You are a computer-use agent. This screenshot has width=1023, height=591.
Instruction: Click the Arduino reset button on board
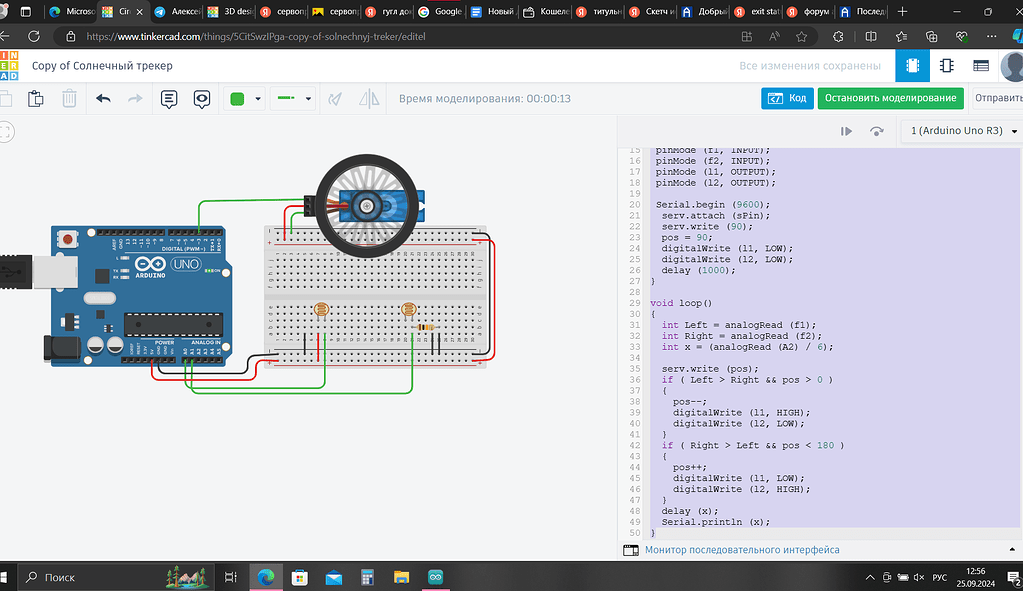pos(67,240)
